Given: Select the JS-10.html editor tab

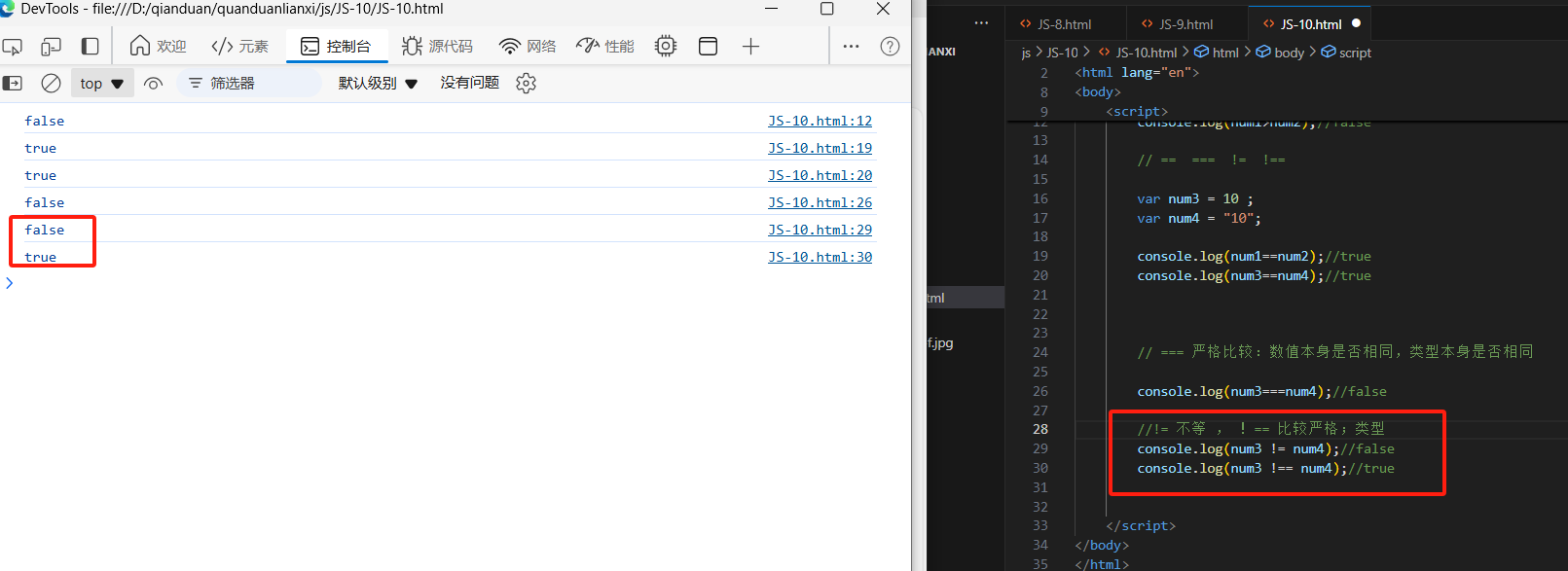Looking at the screenshot, I should [1311, 24].
